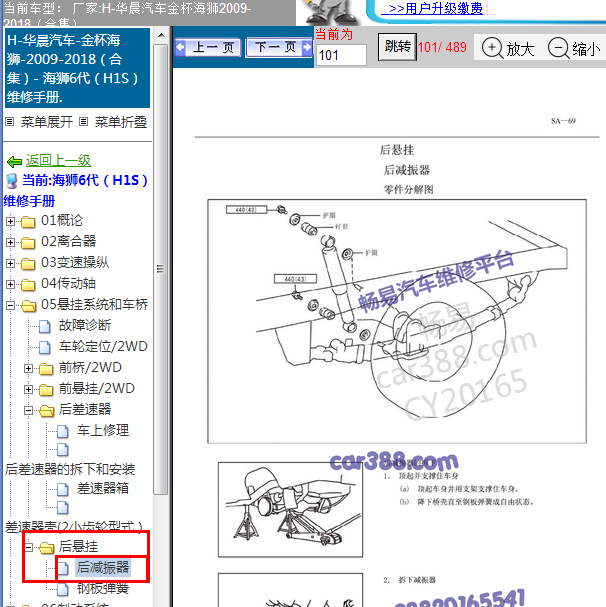Screen dimensions: 606x607
Task: Click the document icon for 后差速器的拆下和安装
Action: (63, 450)
